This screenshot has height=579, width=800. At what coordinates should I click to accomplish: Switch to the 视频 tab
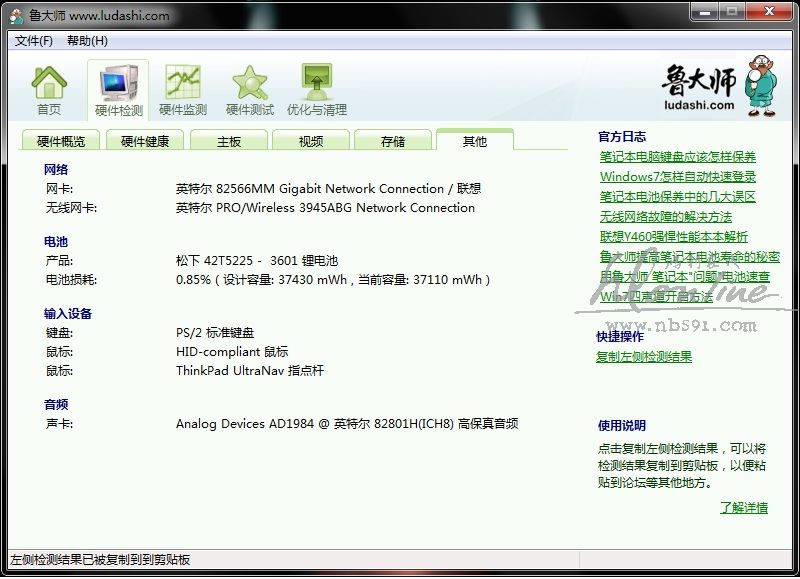click(x=311, y=141)
